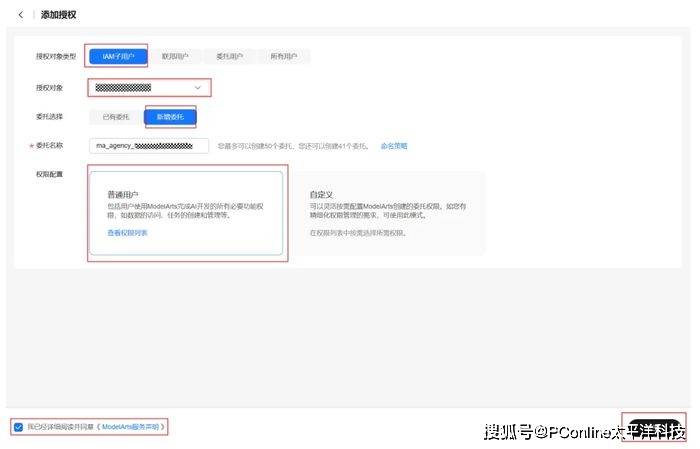
Task: Open ModelArts服务声明 link
Action: click(133, 426)
